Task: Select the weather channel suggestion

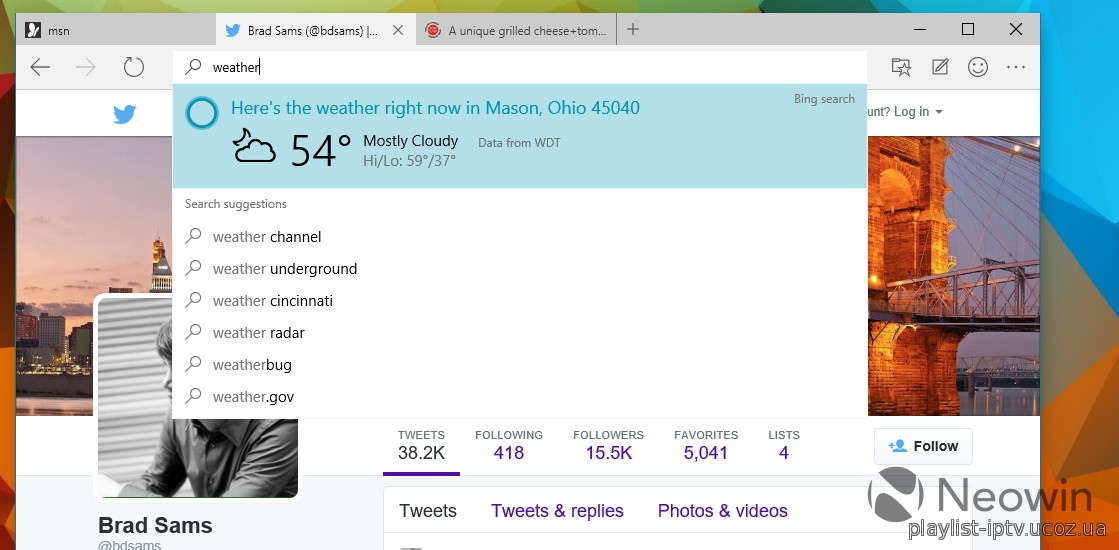Action: pos(520,237)
